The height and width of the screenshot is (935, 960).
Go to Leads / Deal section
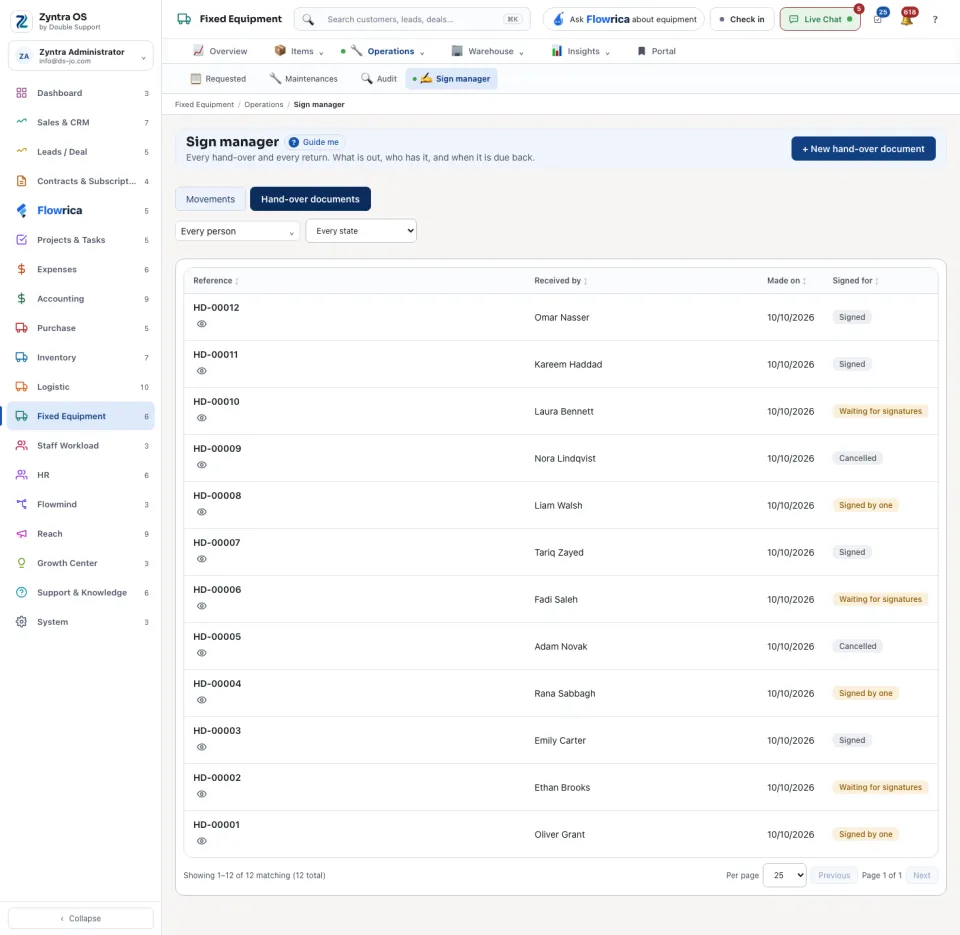click(x=80, y=152)
